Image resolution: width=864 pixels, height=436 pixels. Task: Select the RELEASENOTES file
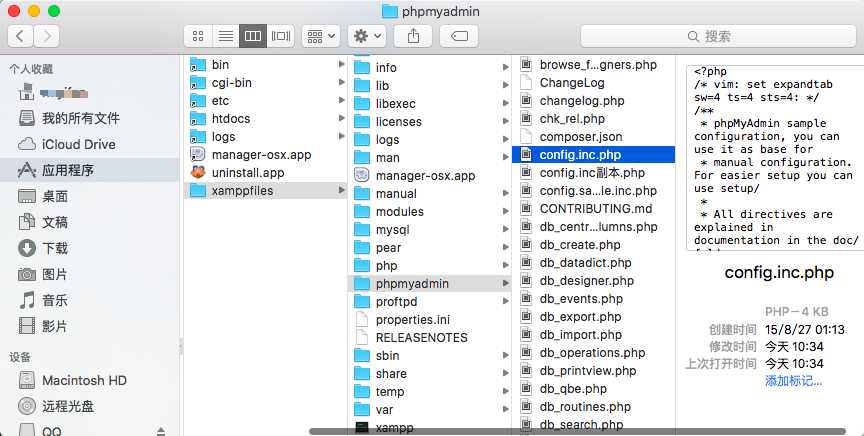pos(430,337)
